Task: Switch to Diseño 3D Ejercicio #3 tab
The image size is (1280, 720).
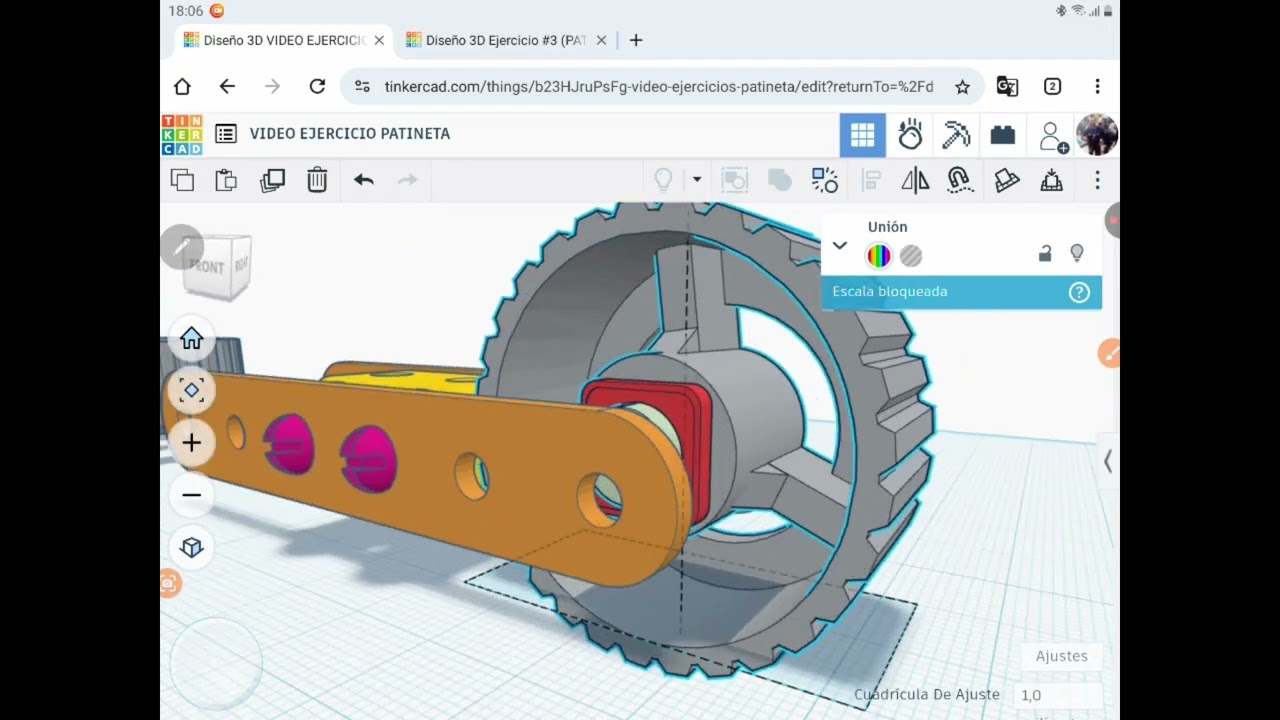Action: tap(496, 40)
